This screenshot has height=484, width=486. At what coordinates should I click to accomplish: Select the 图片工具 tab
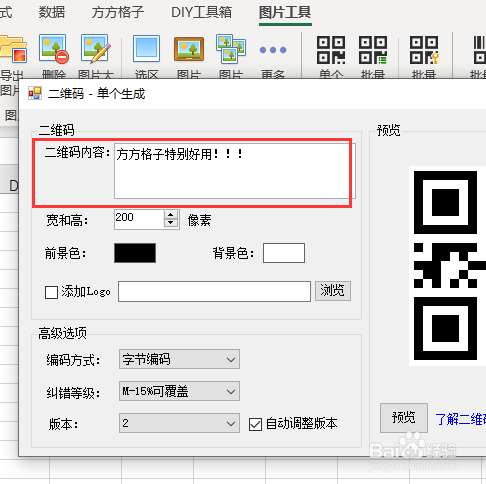pos(285,13)
